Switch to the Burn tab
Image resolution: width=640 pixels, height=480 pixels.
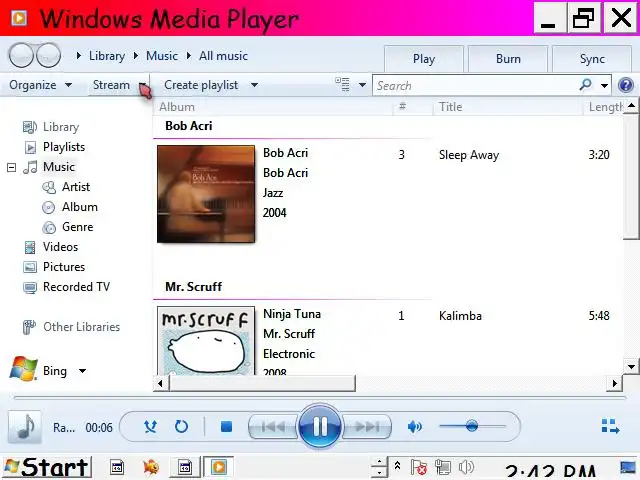tap(508, 59)
